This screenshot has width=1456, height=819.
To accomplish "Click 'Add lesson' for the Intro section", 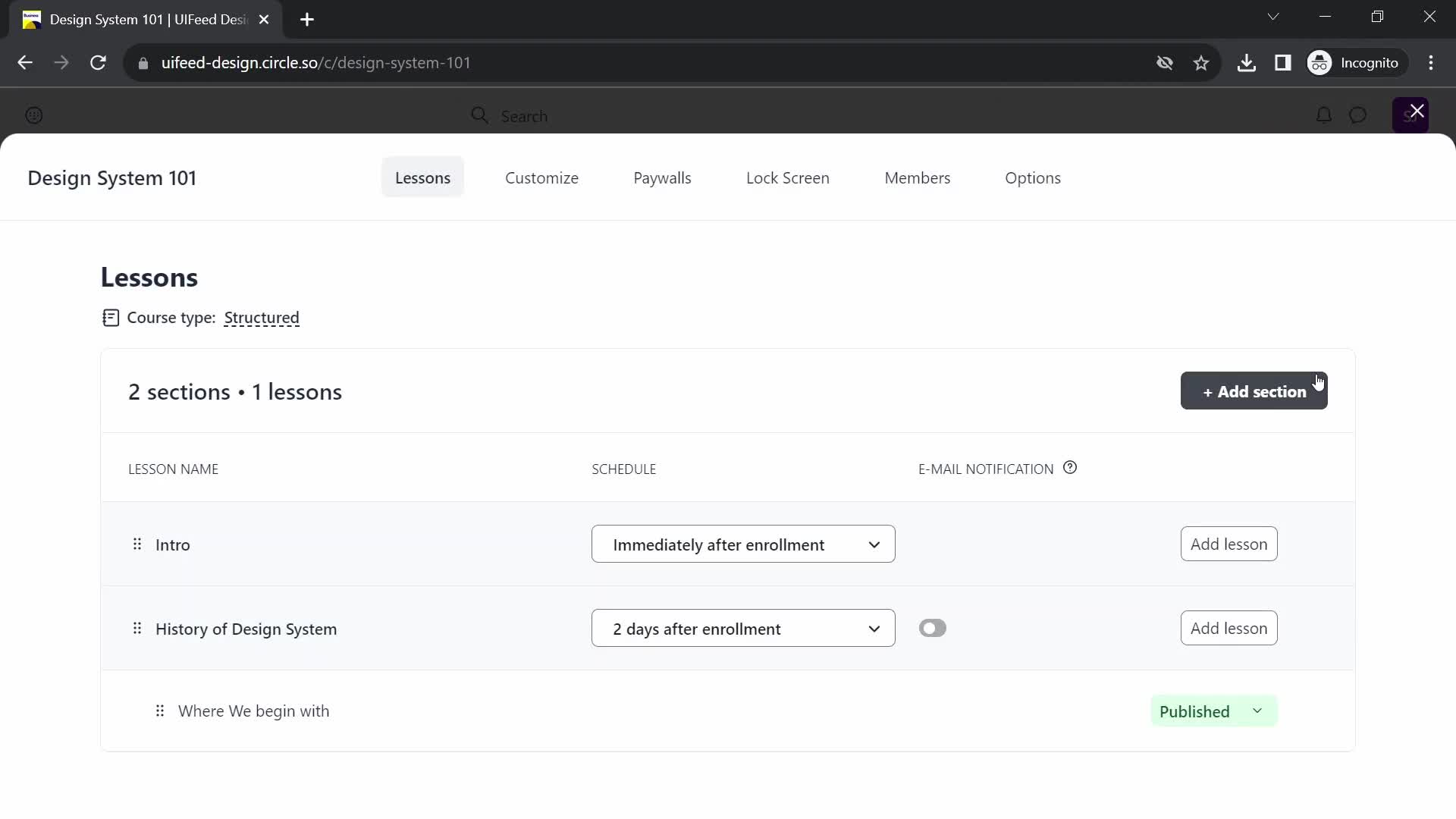I will [1229, 544].
